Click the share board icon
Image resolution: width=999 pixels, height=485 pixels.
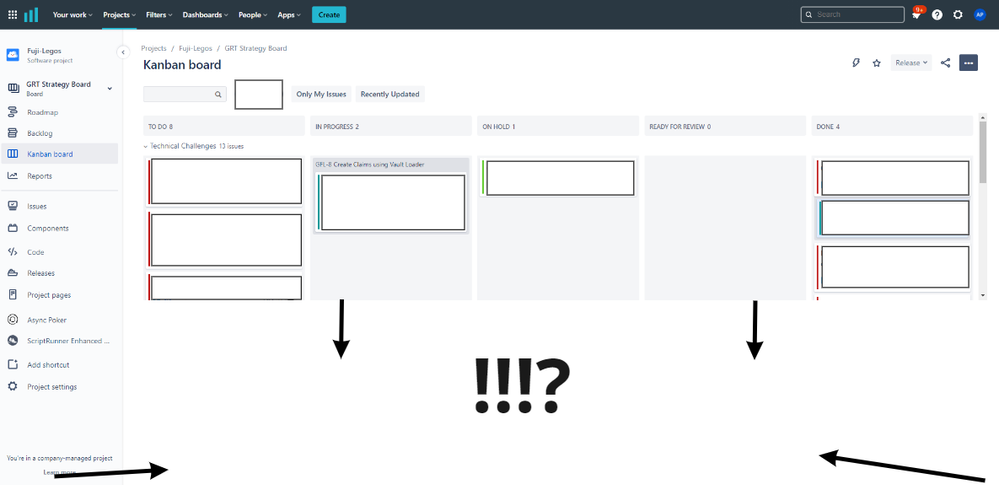point(946,63)
